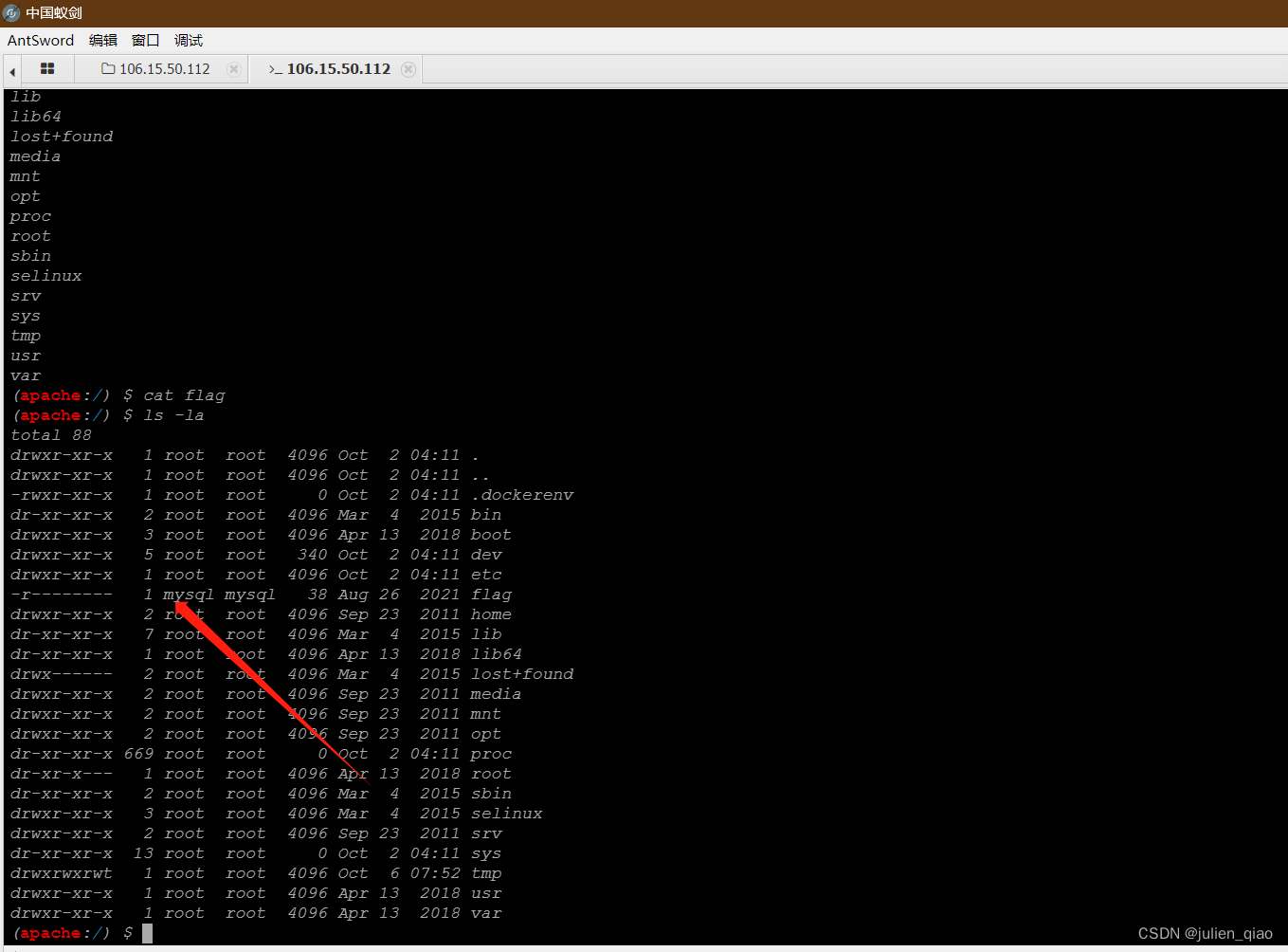Click the 'dev' name in listing
1288x952 pixels.
(x=486, y=555)
